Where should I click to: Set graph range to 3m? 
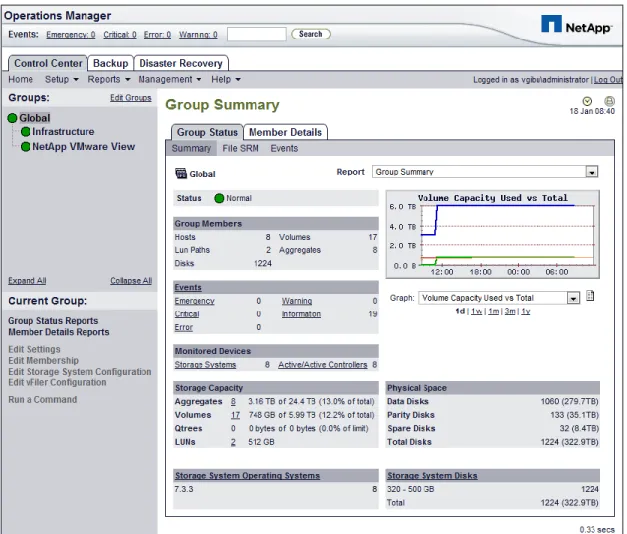pyautogui.click(x=510, y=311)
